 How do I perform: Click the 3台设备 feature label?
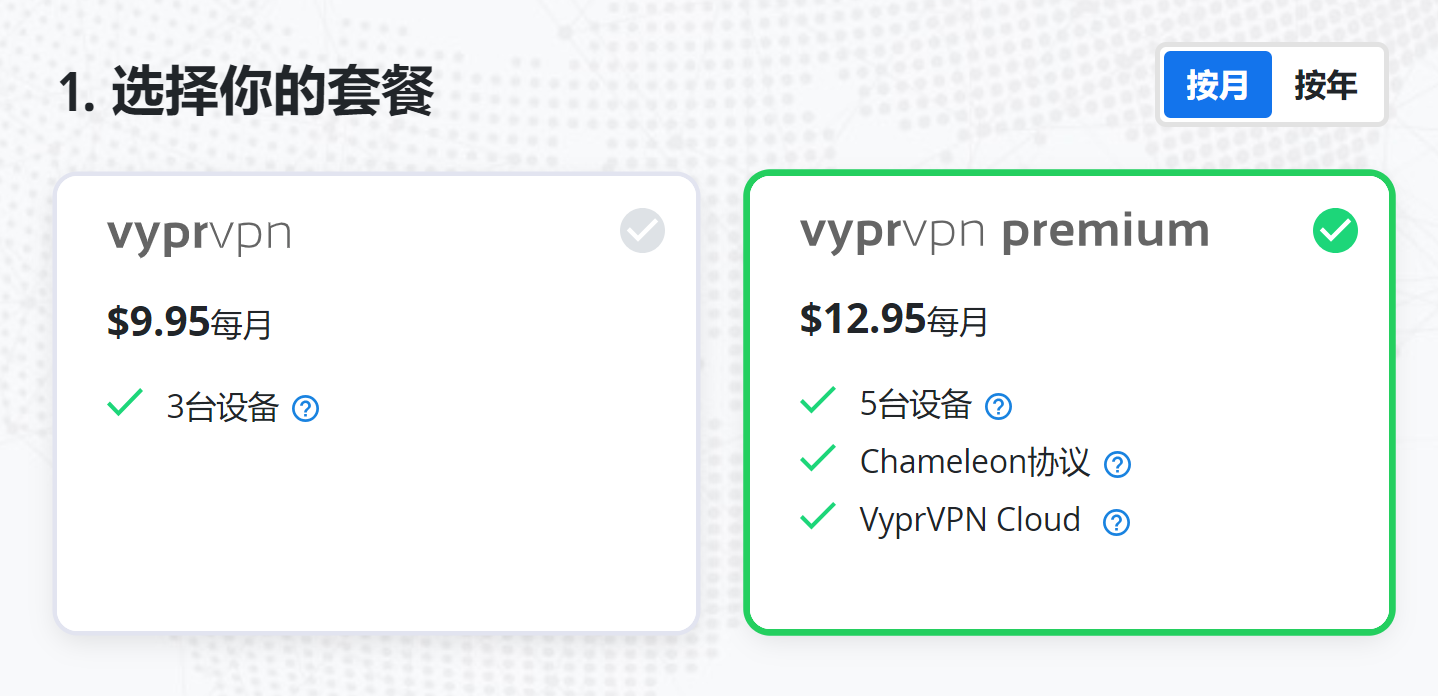(x=222, y=407)
